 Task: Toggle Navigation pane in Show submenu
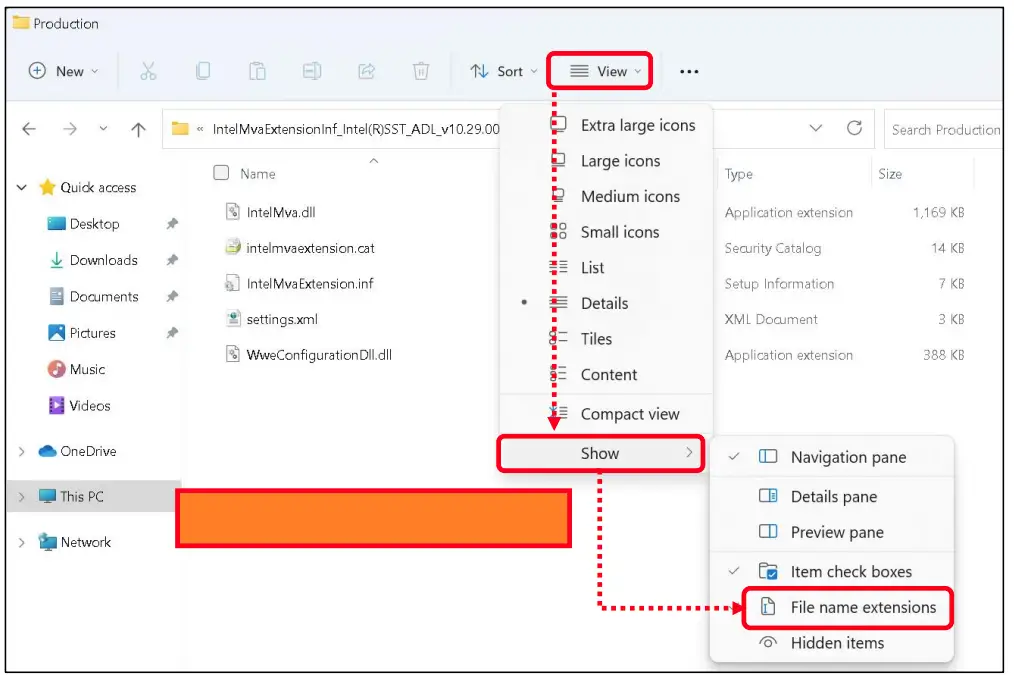832,457
